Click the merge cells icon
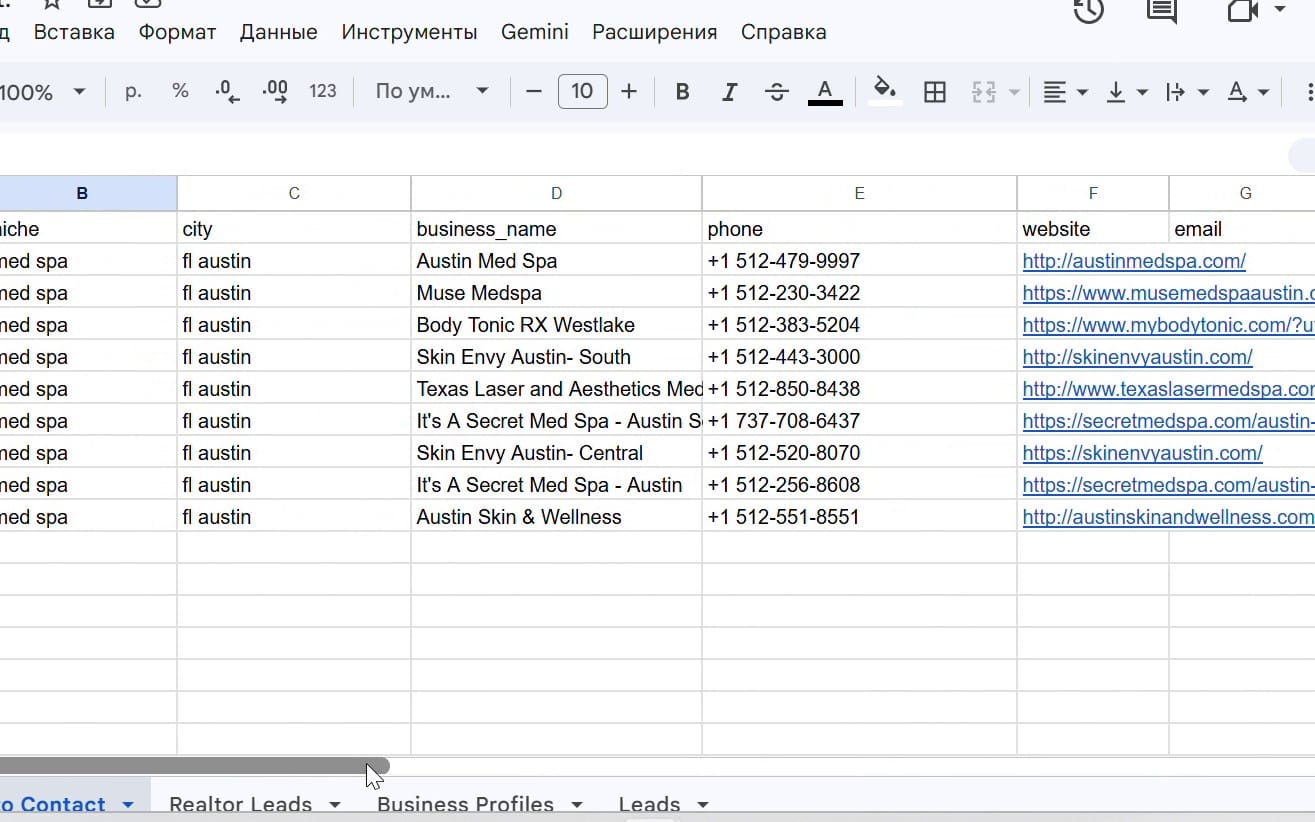Viewport: 1315px width, 822px height. (x=984, y=92)
